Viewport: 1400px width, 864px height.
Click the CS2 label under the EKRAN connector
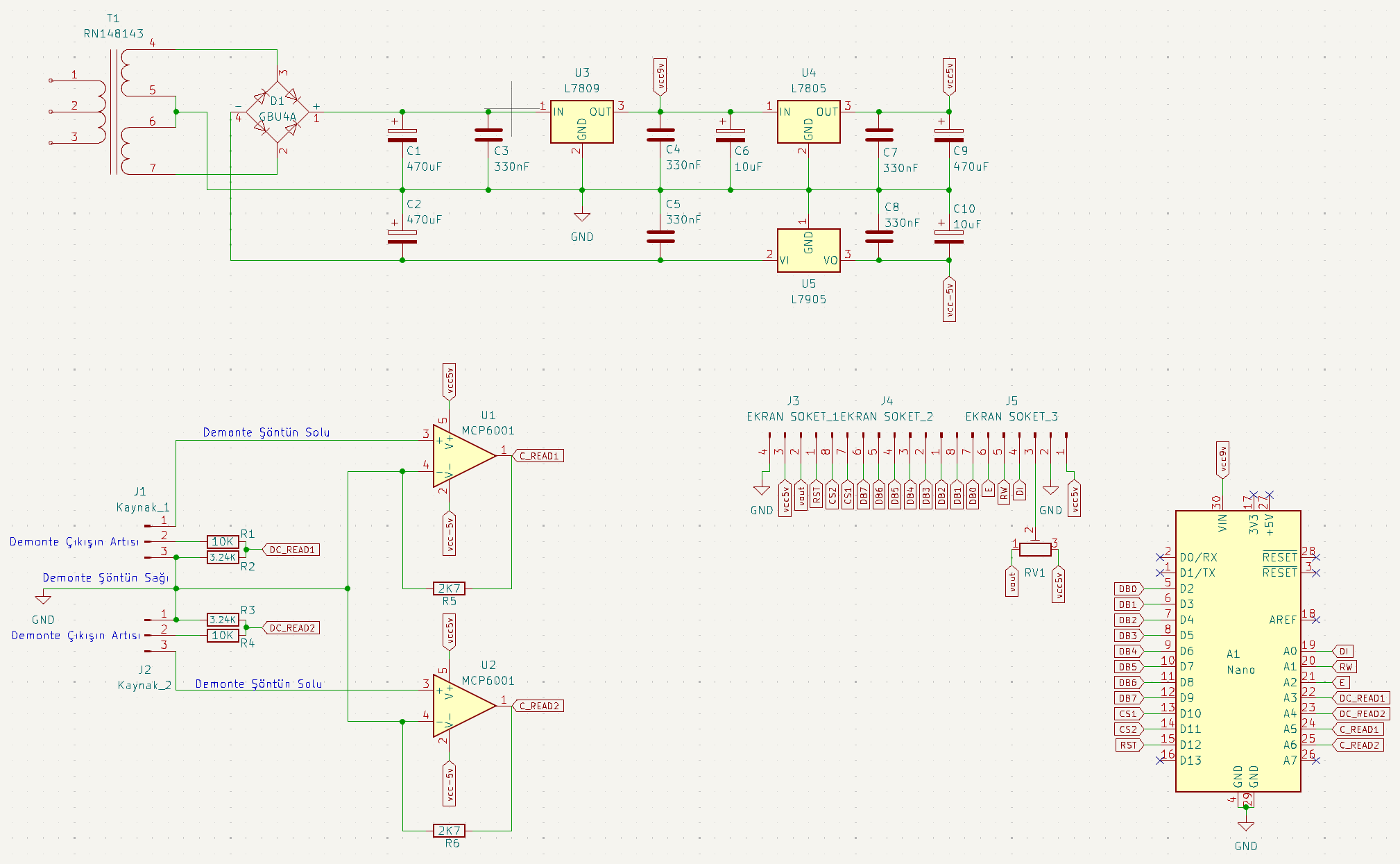coord(832,495)
